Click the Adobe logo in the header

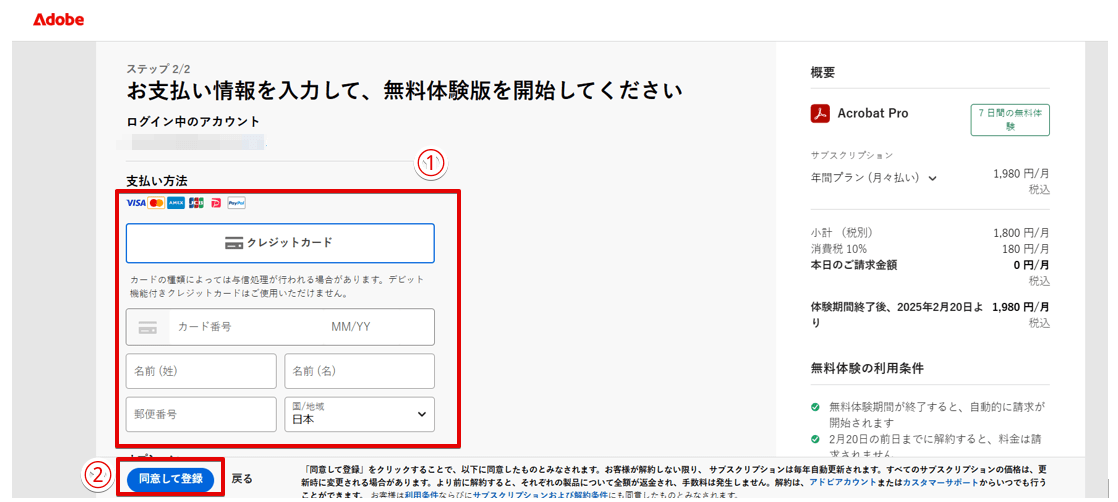click(x=58, y=20)
